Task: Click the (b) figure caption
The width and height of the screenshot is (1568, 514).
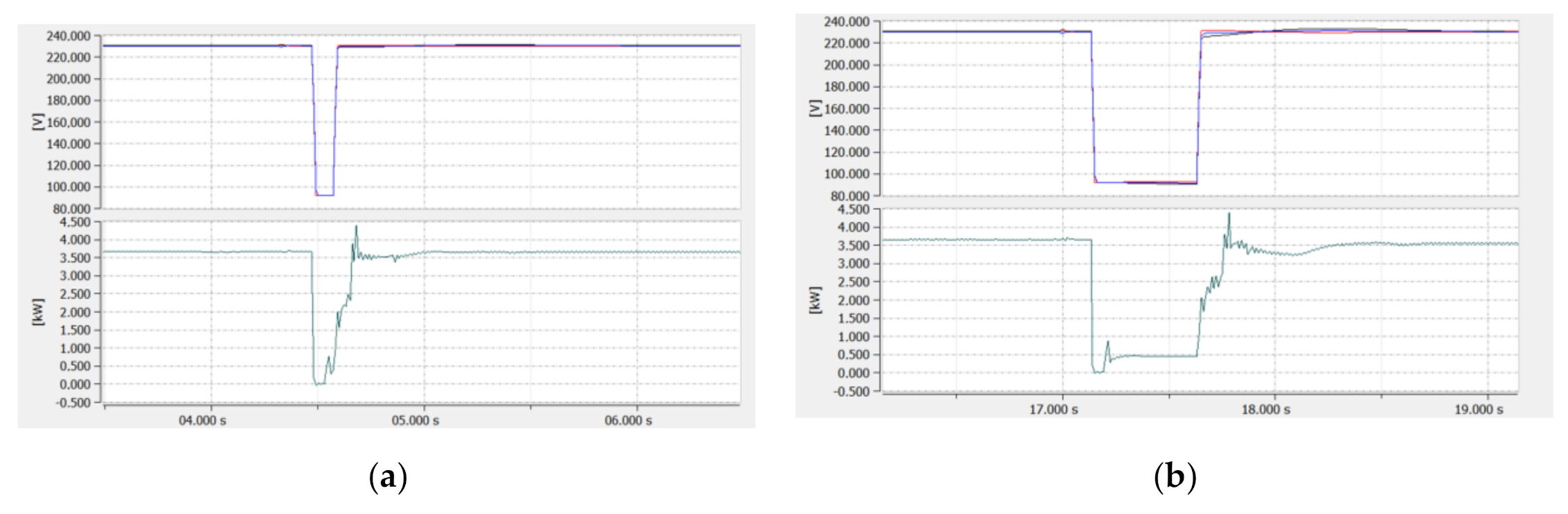Action: pyautogui.click(x=1175, y=478)
